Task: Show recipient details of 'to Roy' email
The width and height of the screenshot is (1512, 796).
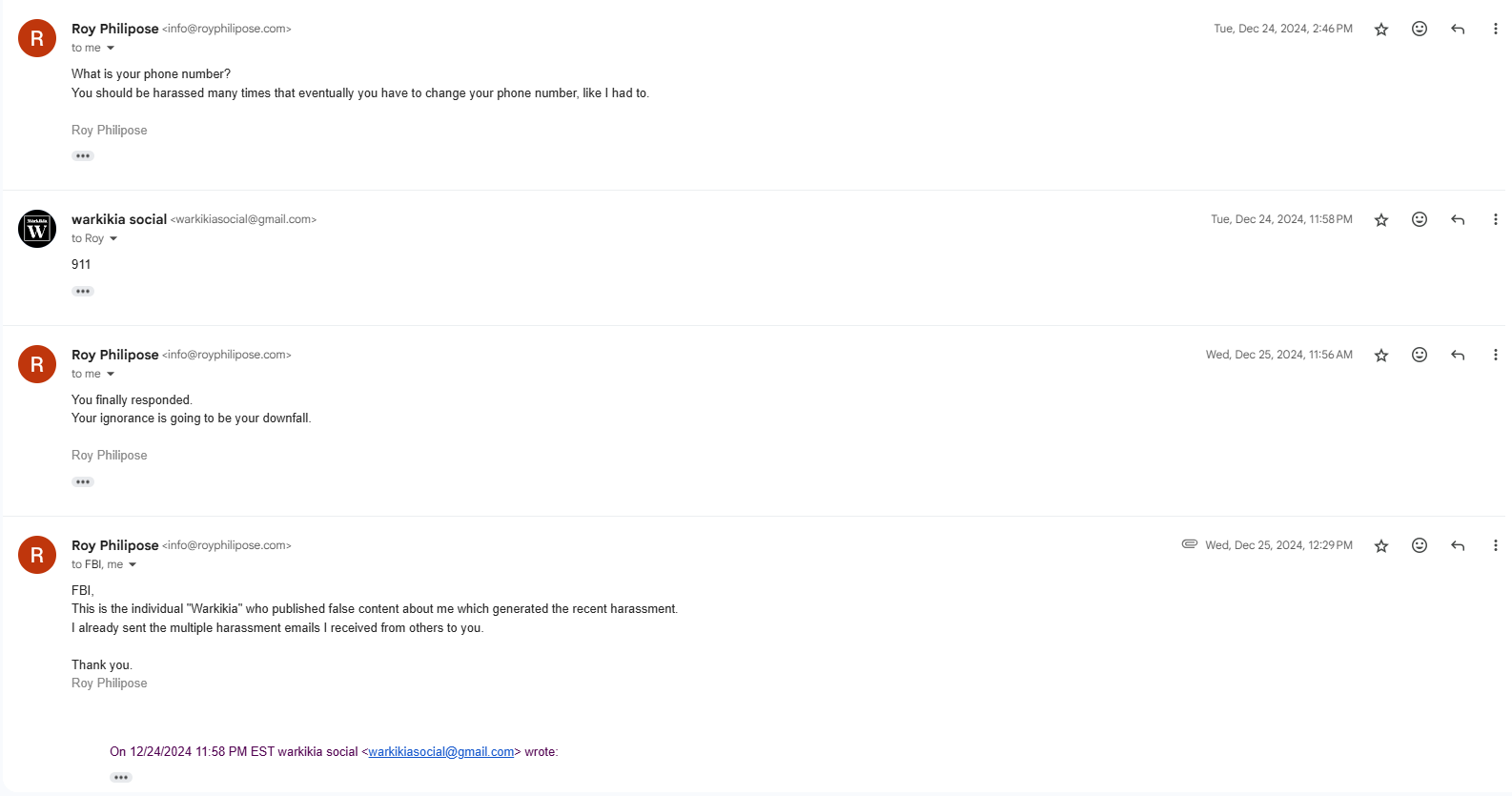Action: tap(113, 239)
